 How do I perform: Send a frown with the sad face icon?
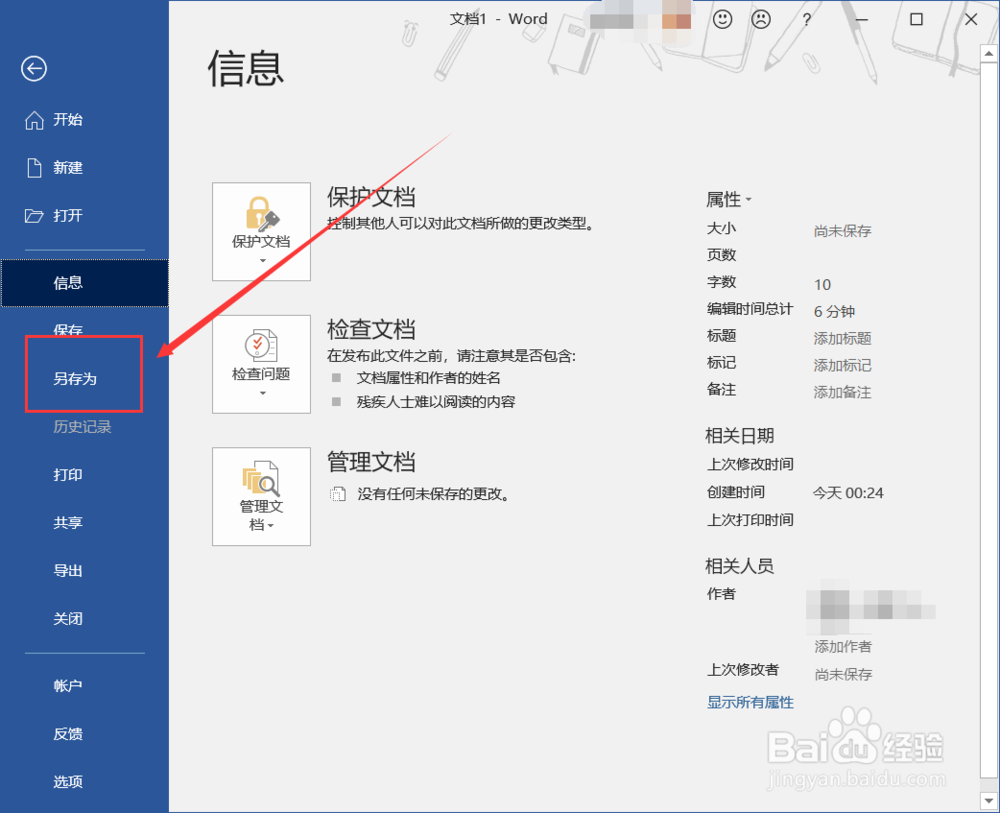[761, 19]
